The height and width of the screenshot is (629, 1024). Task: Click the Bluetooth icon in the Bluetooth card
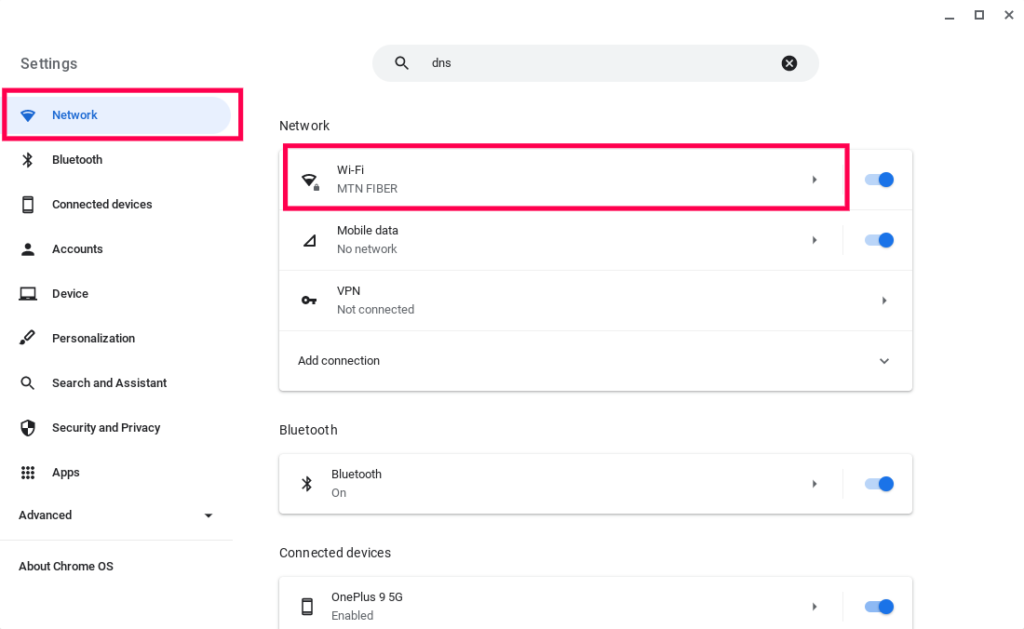pyautogui.click(x=306, y=484)
